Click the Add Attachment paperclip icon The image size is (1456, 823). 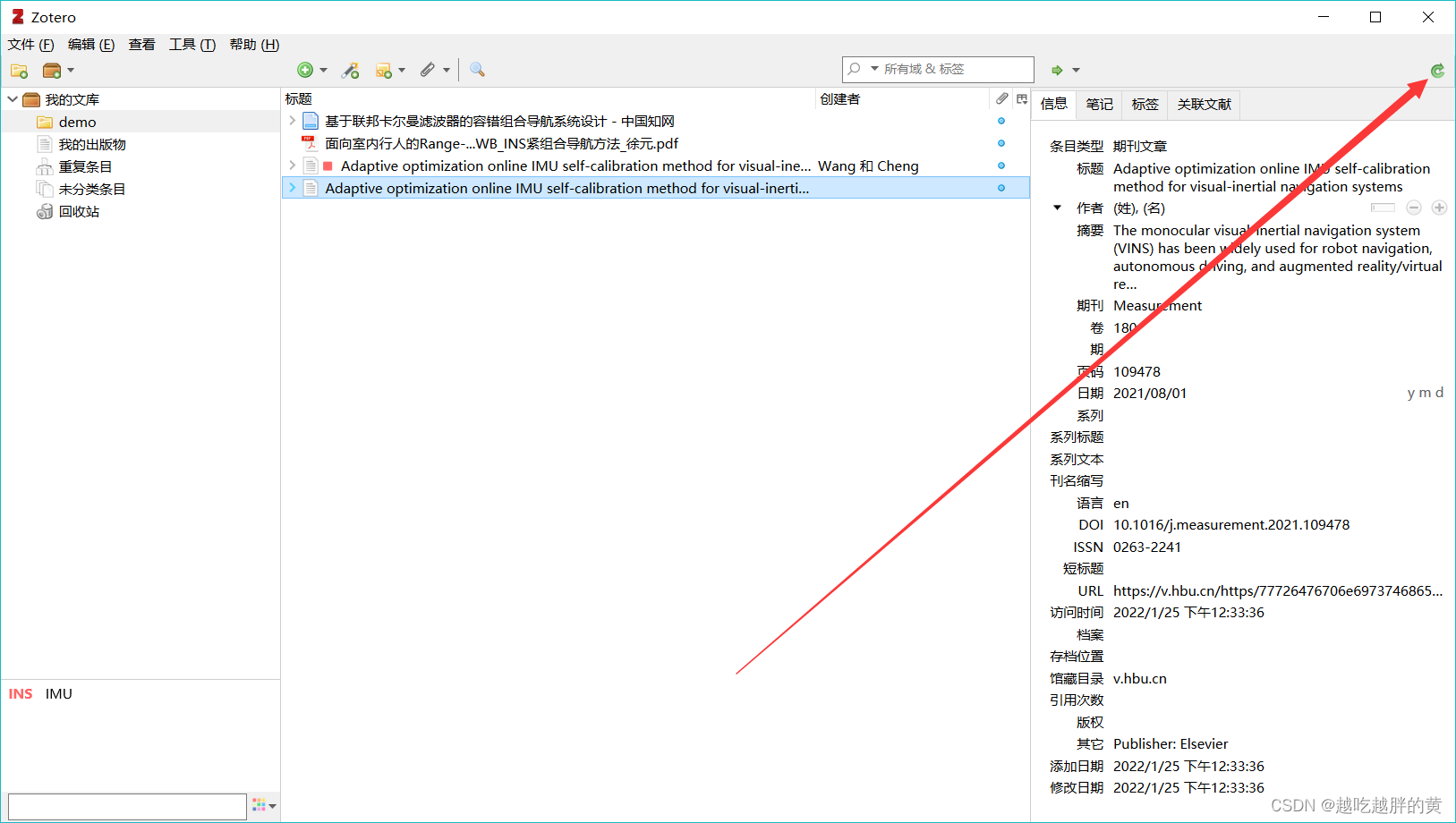(428, 70)
